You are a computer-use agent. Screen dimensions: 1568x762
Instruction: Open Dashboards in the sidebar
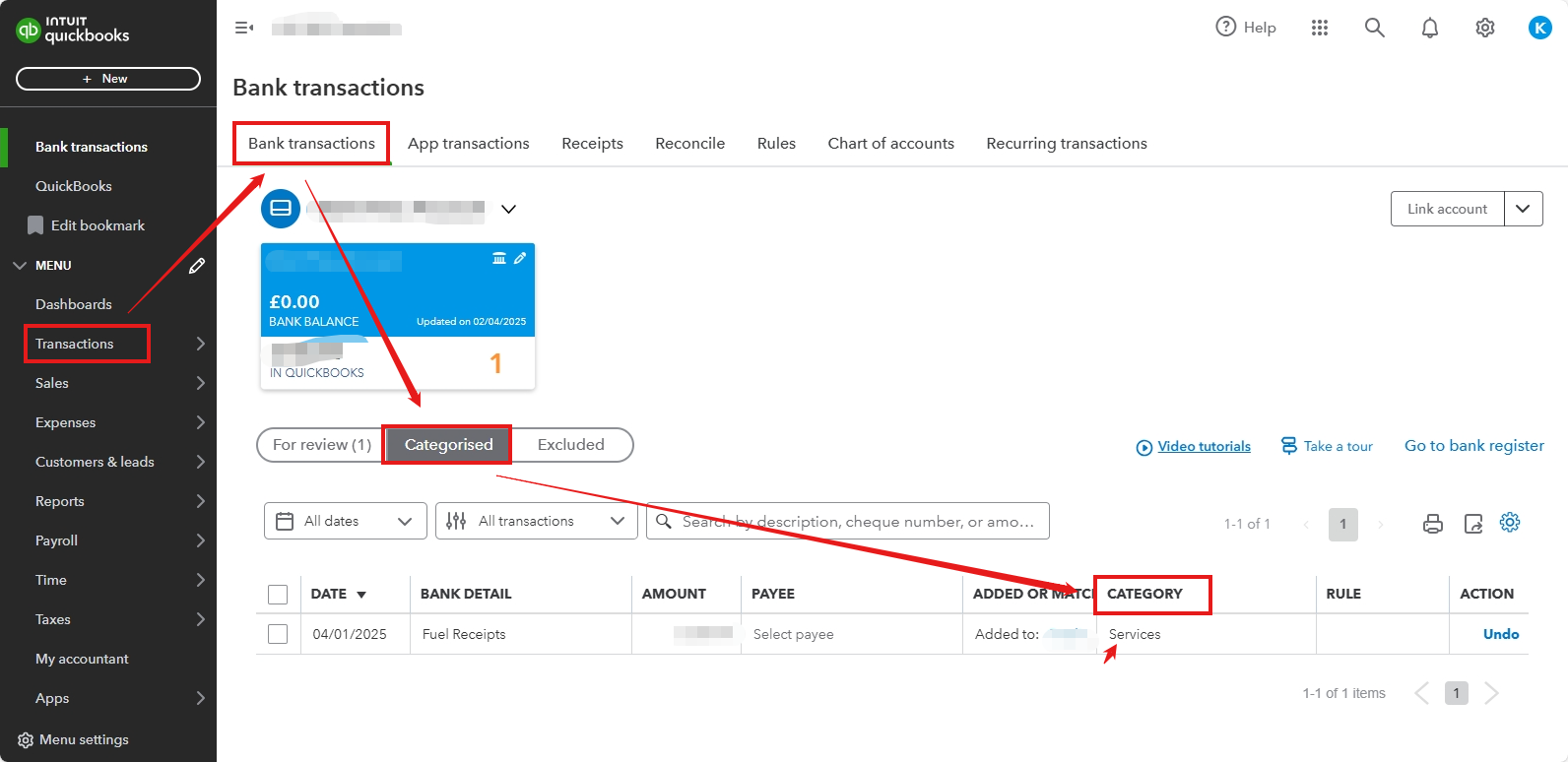[x=74, y=304]
